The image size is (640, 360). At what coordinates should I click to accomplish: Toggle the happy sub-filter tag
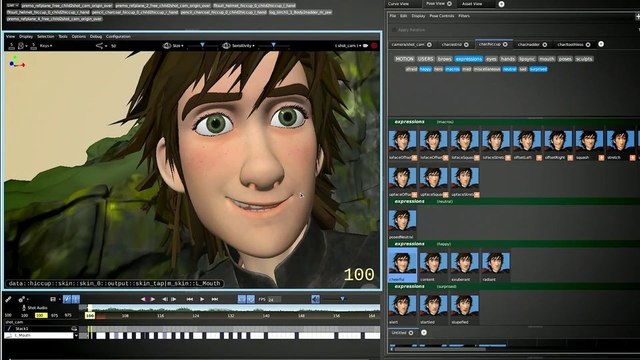coord(425,69)
